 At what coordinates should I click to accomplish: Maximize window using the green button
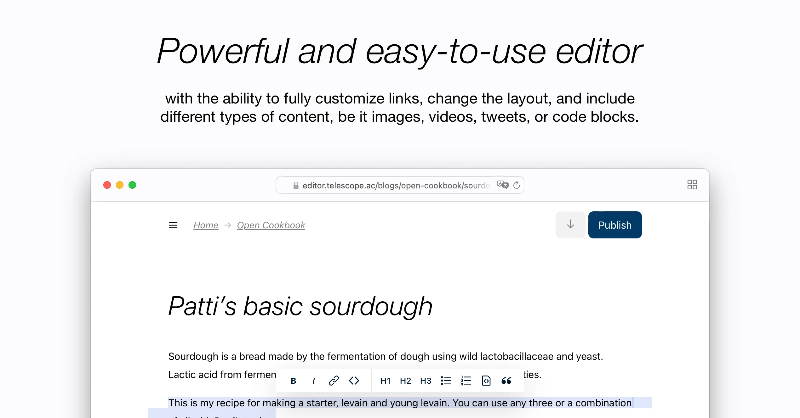(132, 185)
